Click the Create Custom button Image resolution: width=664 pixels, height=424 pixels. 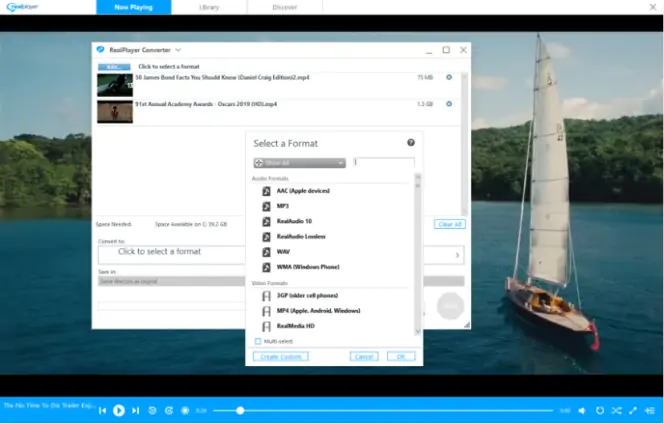tap(281, 357)
